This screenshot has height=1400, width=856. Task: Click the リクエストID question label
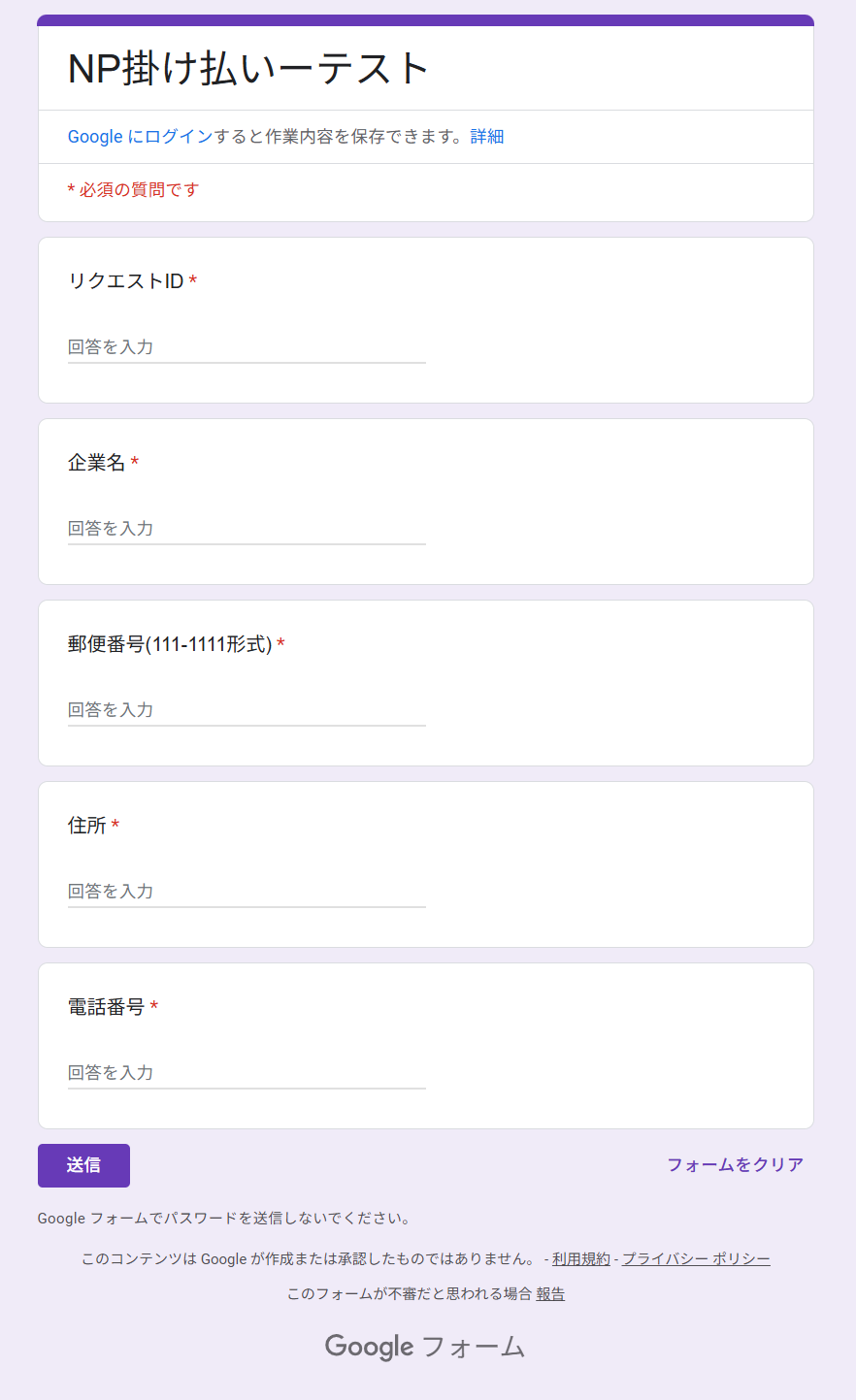point(126,281)
